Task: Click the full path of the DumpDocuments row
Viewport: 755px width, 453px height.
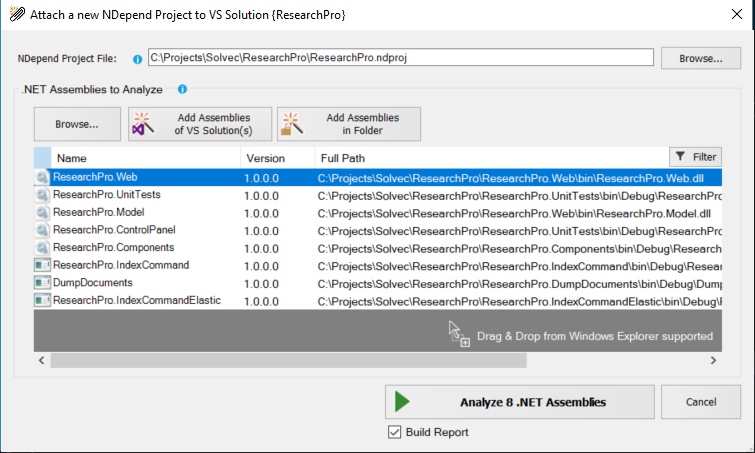Action: (520, 284)
